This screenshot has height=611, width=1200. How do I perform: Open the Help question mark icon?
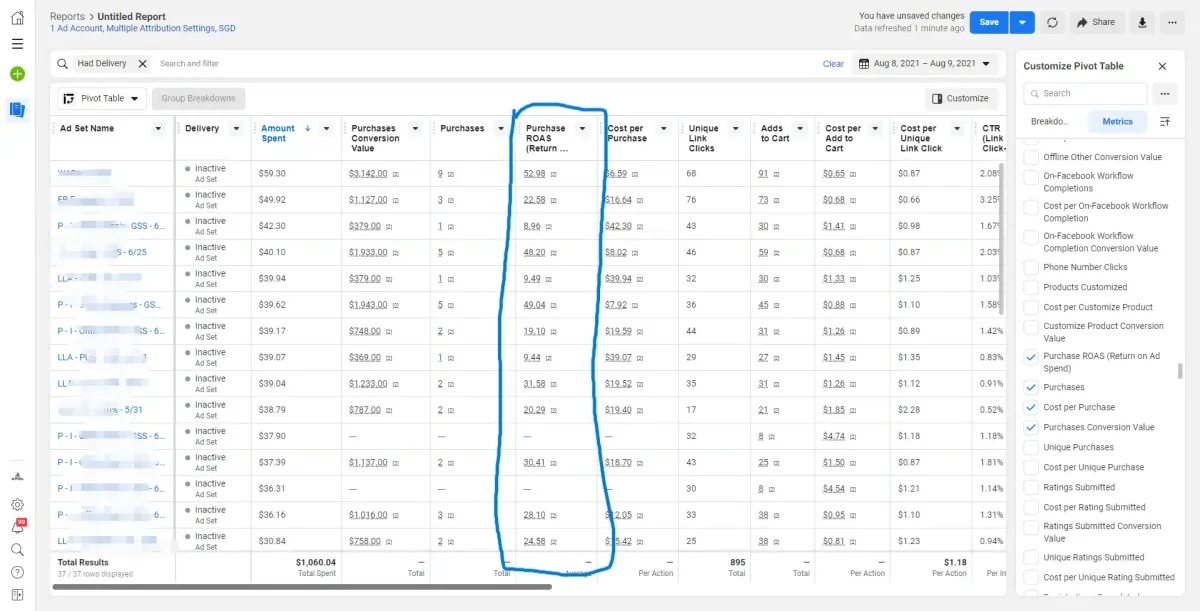point(17,573)
